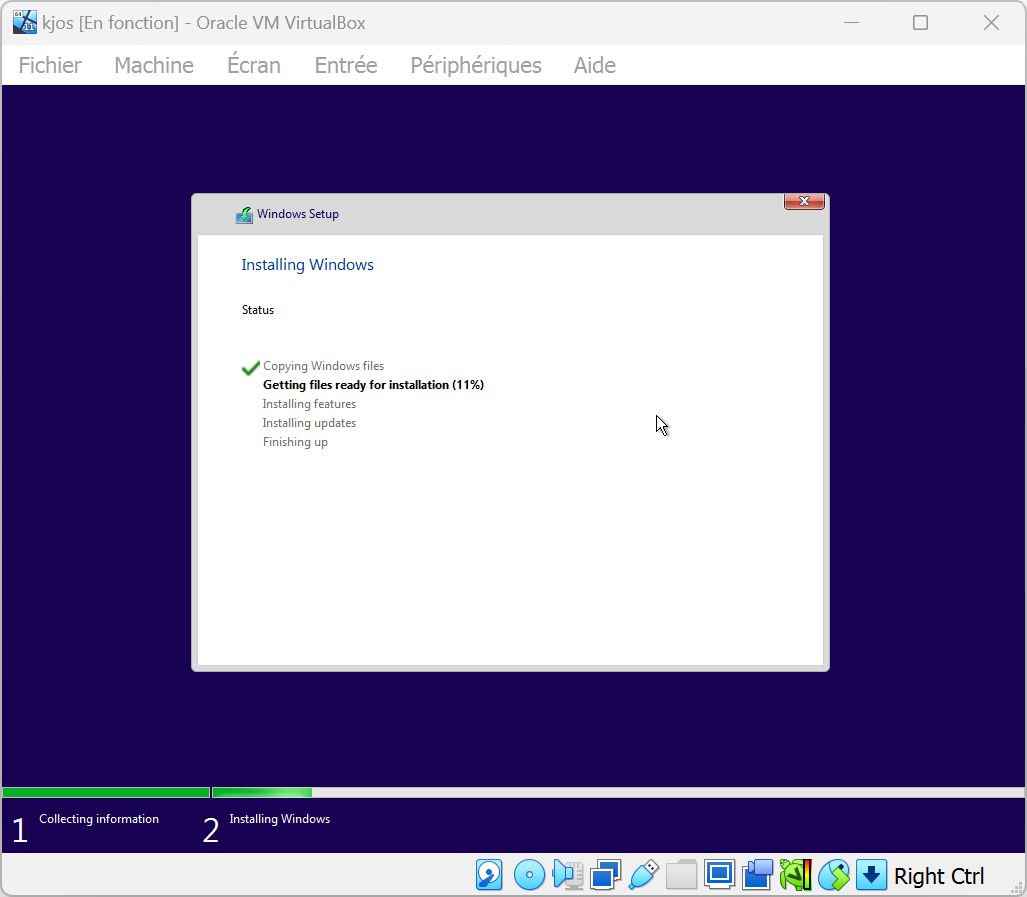1027x897 pixels.
Task: Click the shared folders status icon
Action: [x=681, y=875]
